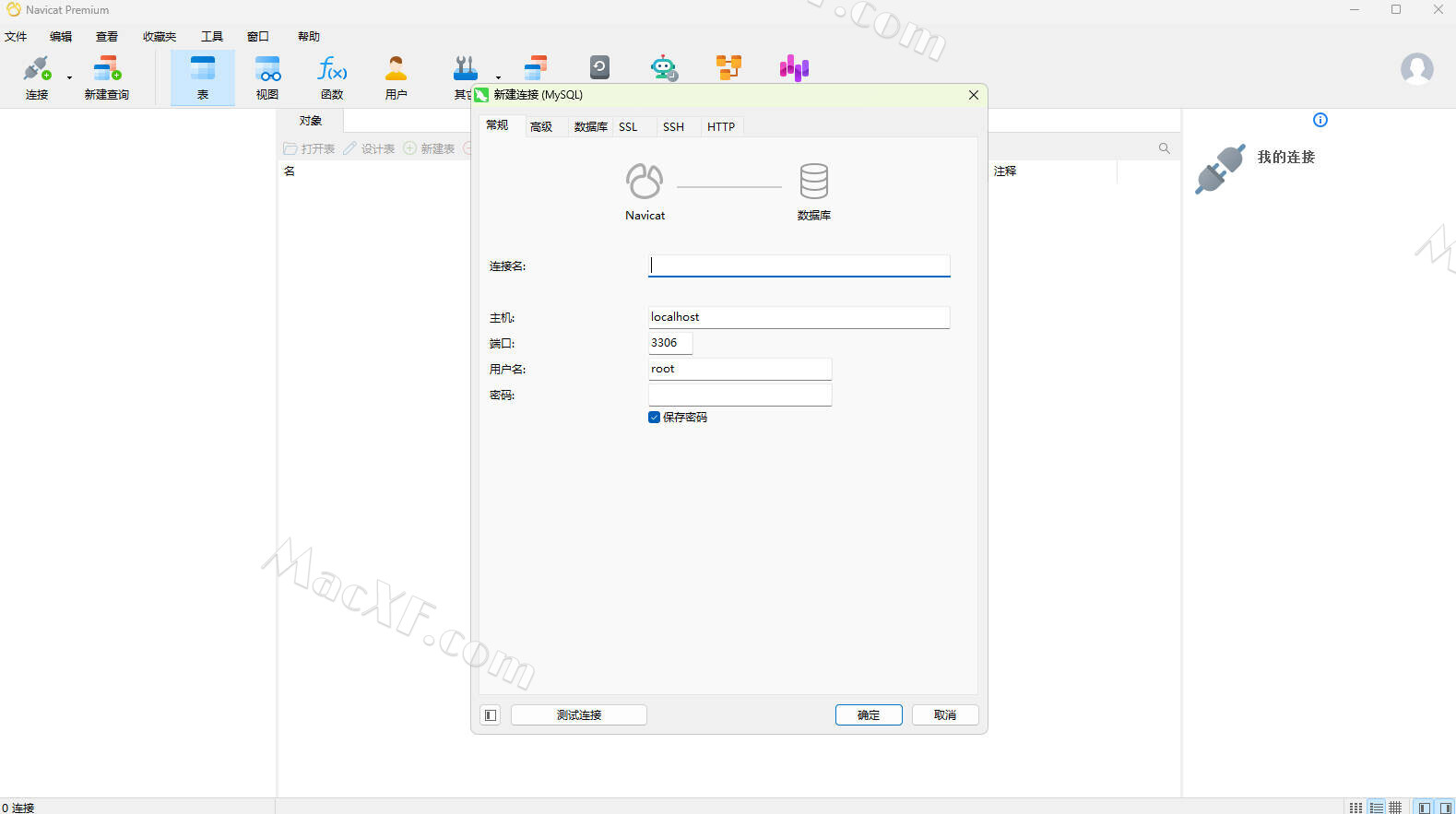Click the red and blue query tables icon

[536, 67]
